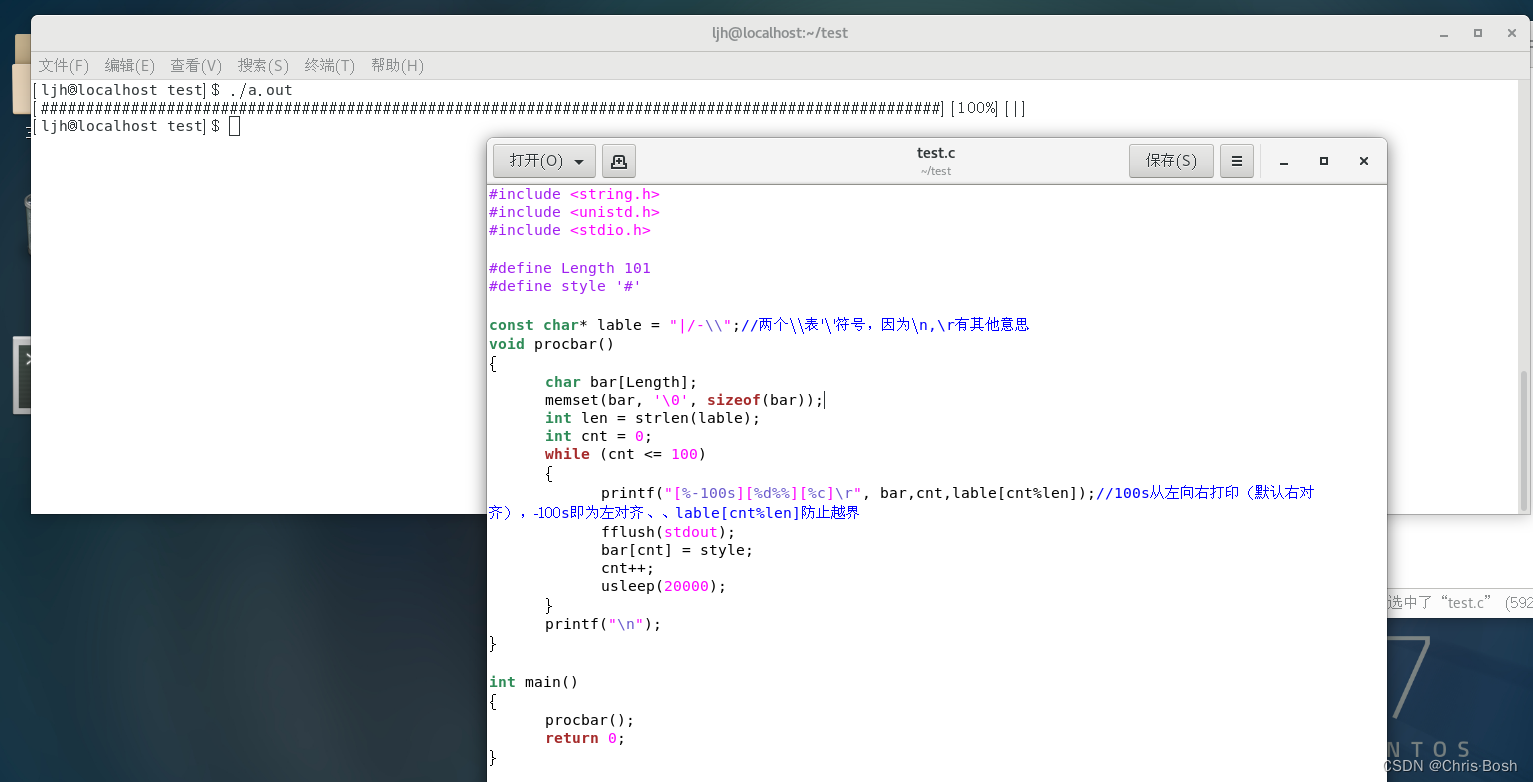This screenshot has width=1533, height=782.
Task: Open the gedit hamburger menu
Action: click(x=1236, y=160)
